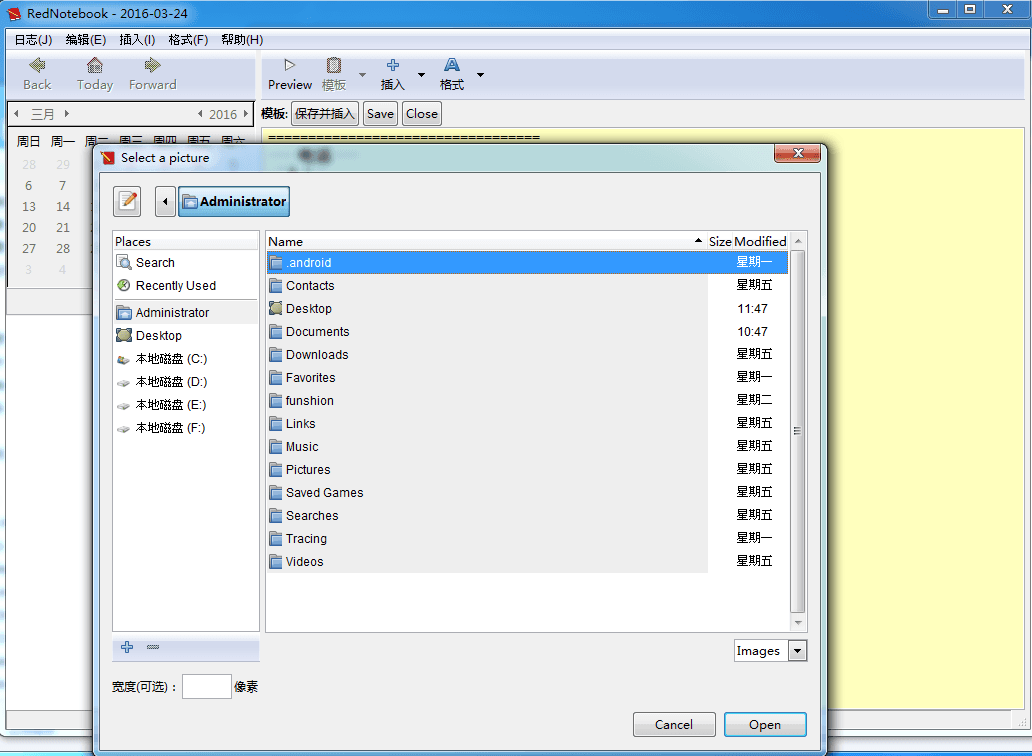Click Save in template bar
The width and height of the screenshot is (1032, 756).
pos(380,114)
